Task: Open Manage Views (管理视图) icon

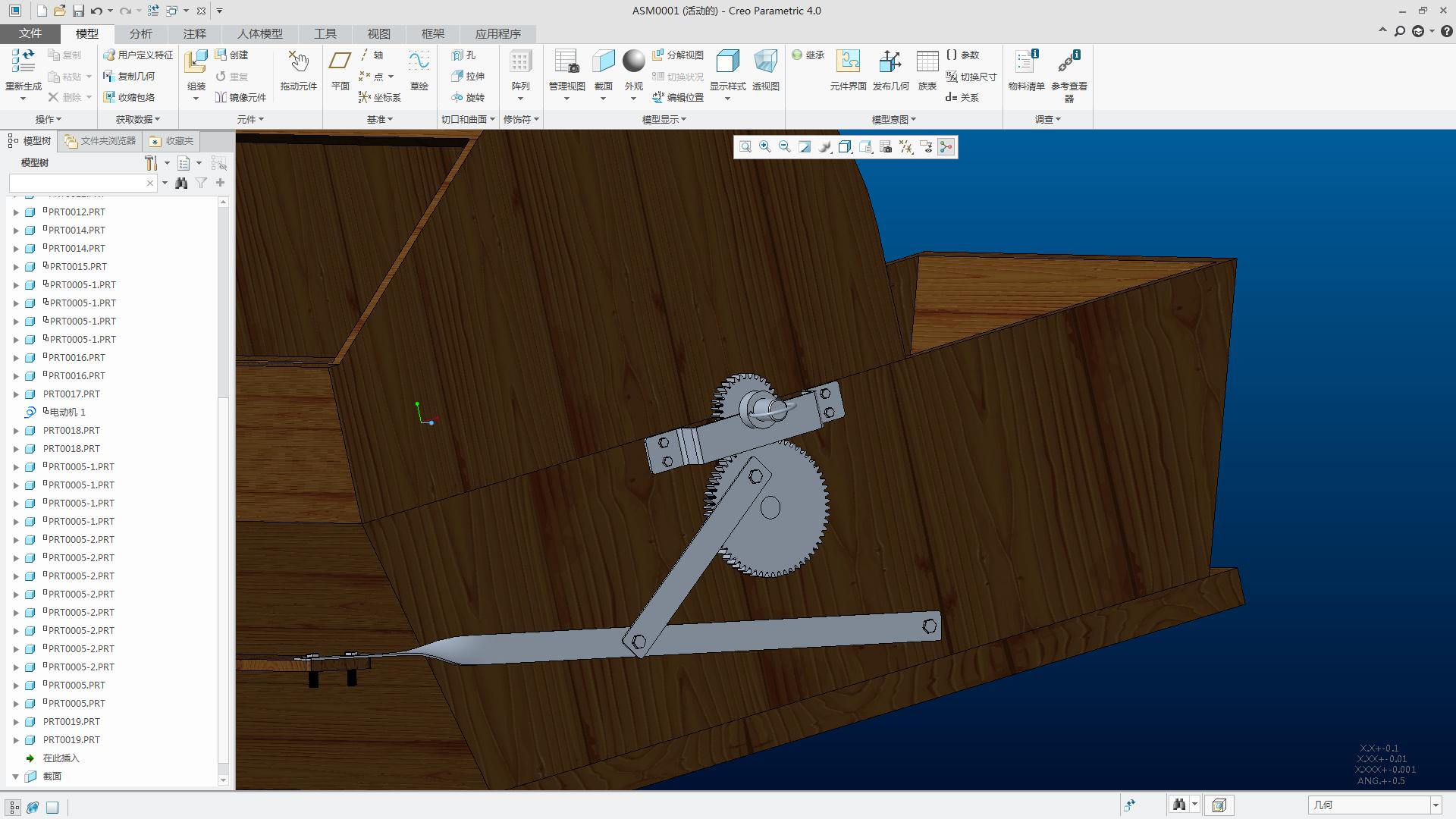Action: pyautogui.click(x=566, y=61)
